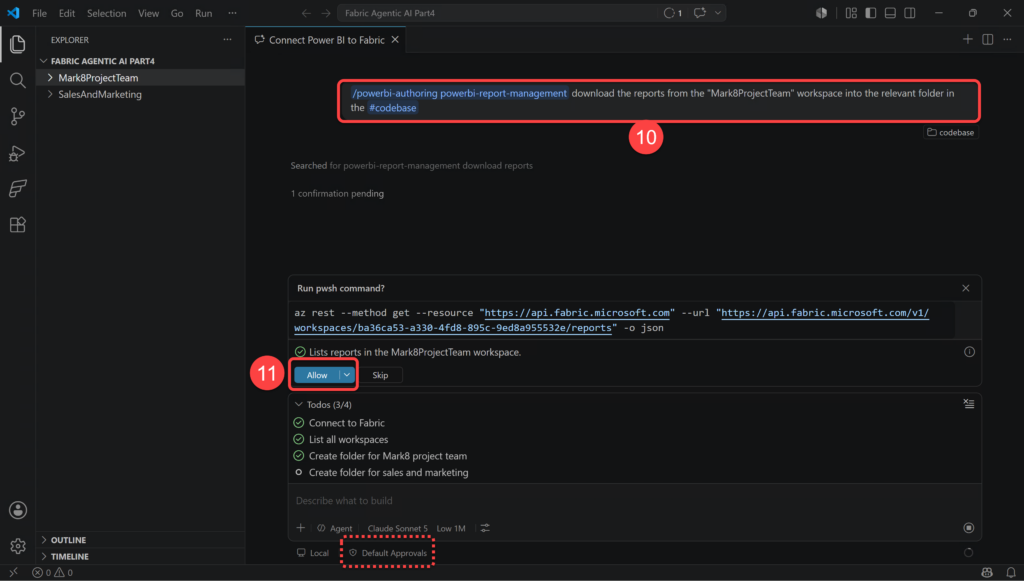The width and height of the screenshot is (1024, 581).
Task: Expand the TIMELINE section
Action: click(x=140, y=556)
